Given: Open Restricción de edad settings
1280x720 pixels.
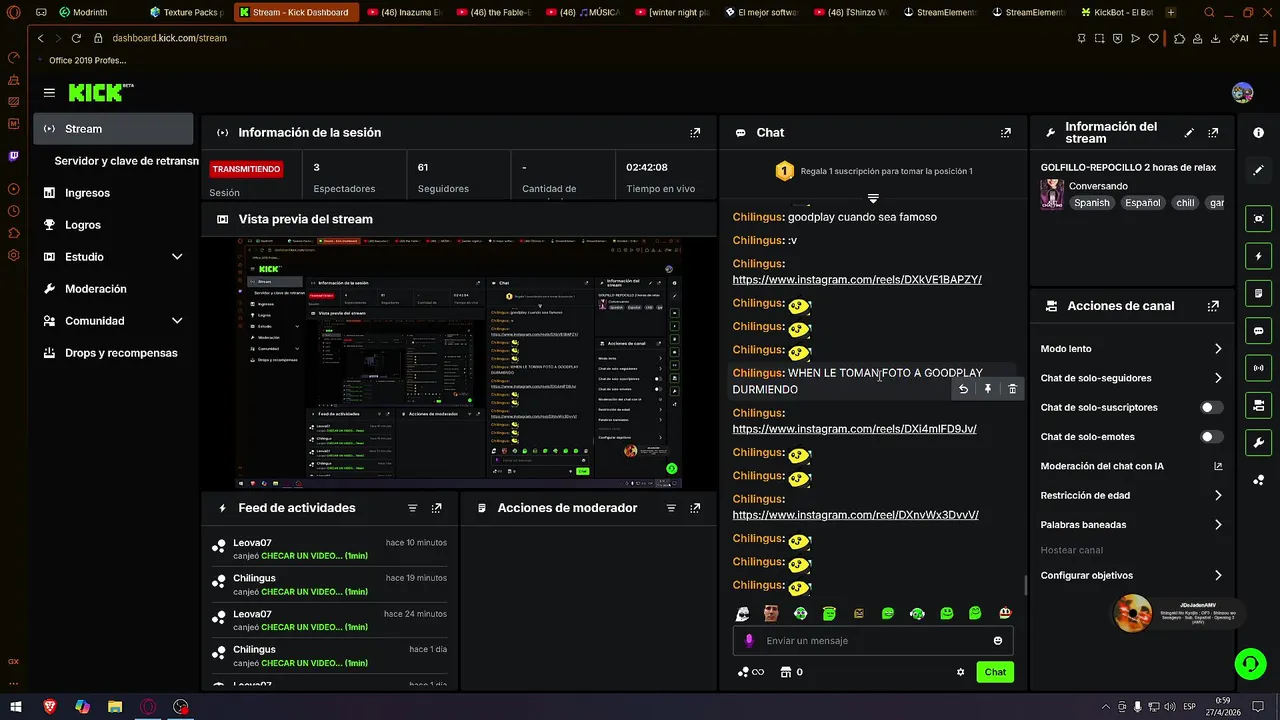Looking at the screenshot, I should point(1132,496).
